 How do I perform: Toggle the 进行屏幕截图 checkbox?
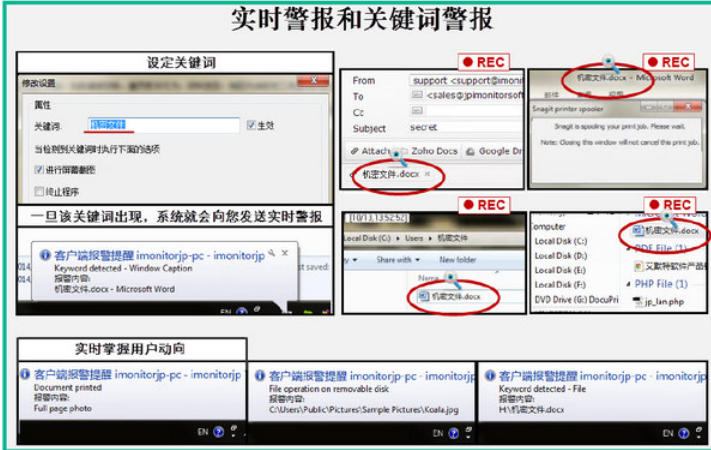(x=38, y=170)
